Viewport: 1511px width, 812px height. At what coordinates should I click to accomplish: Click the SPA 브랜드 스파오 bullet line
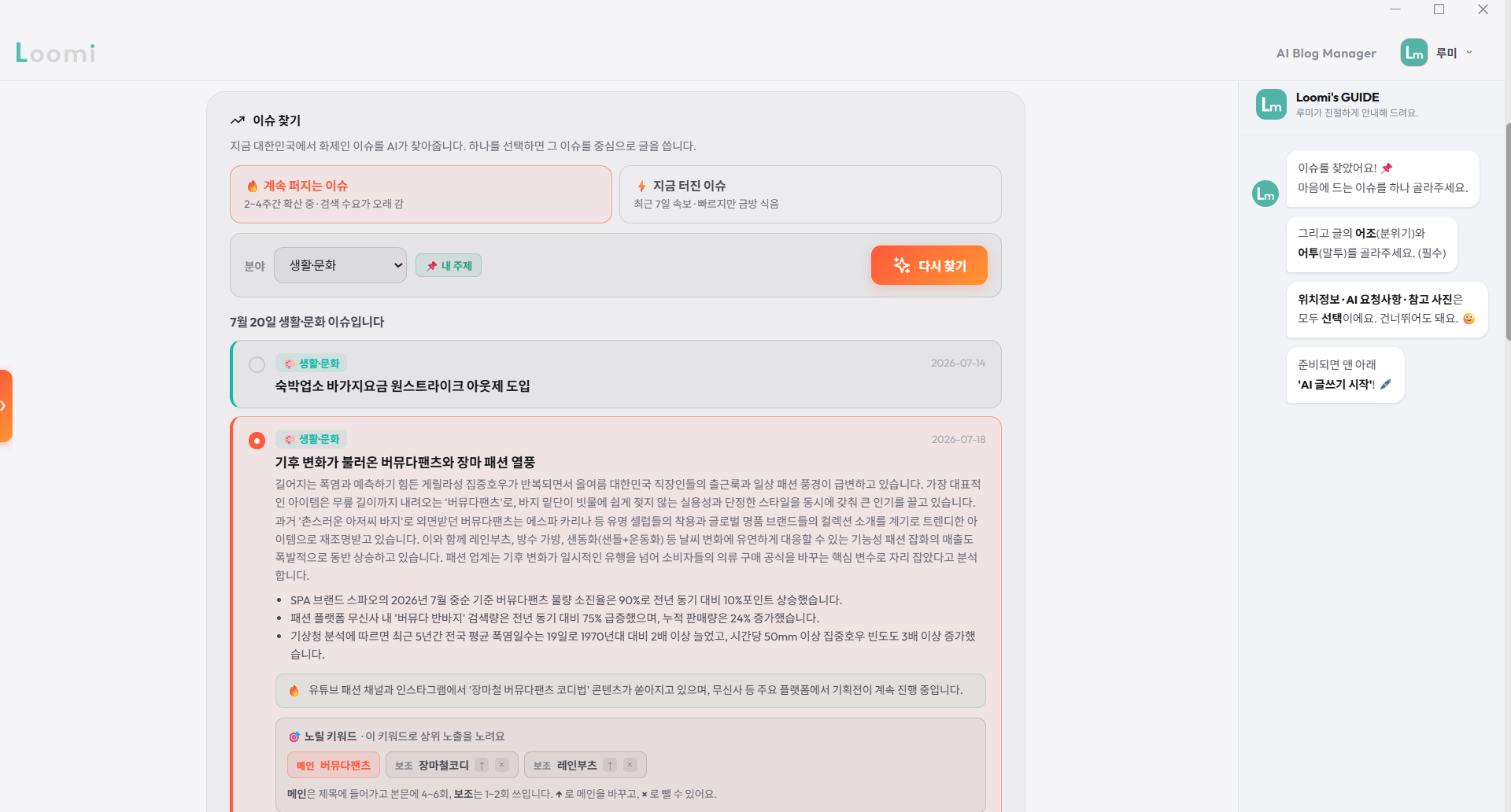pos(566,600)
